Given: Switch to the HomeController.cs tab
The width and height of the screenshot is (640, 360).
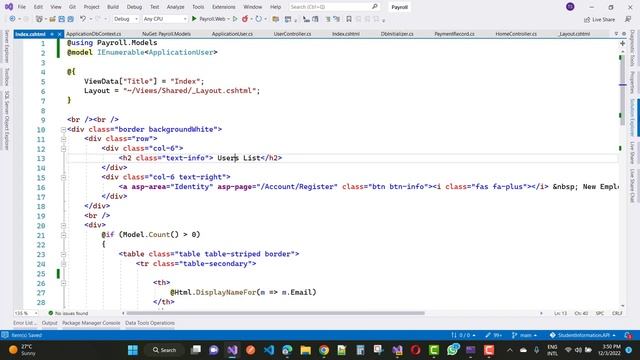Looking at the screenshot, I should coord(516,34).
